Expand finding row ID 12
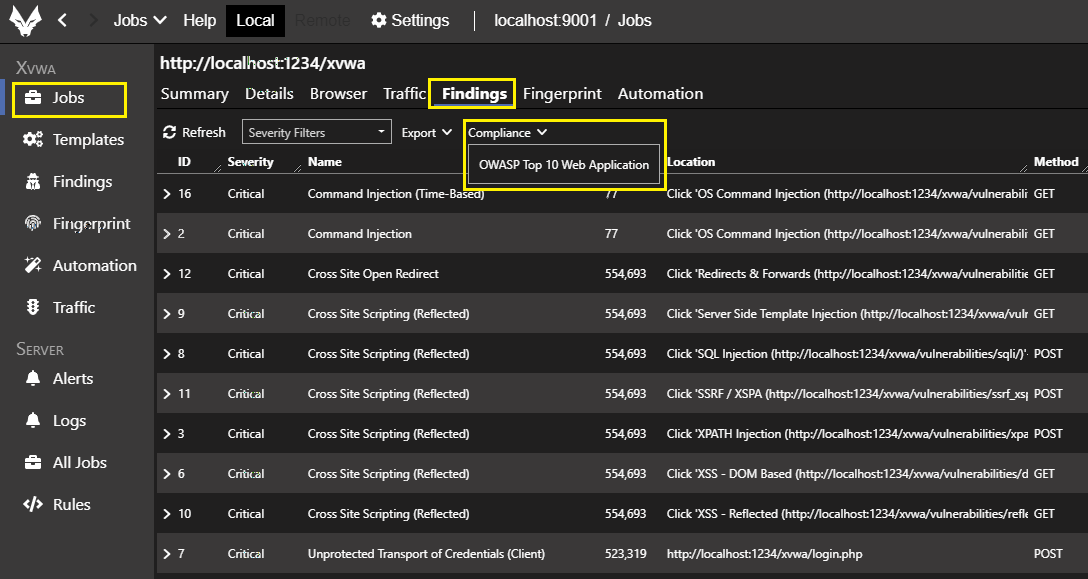The width and height of the screenshot is (1088, 579). (x=167, y=274)
